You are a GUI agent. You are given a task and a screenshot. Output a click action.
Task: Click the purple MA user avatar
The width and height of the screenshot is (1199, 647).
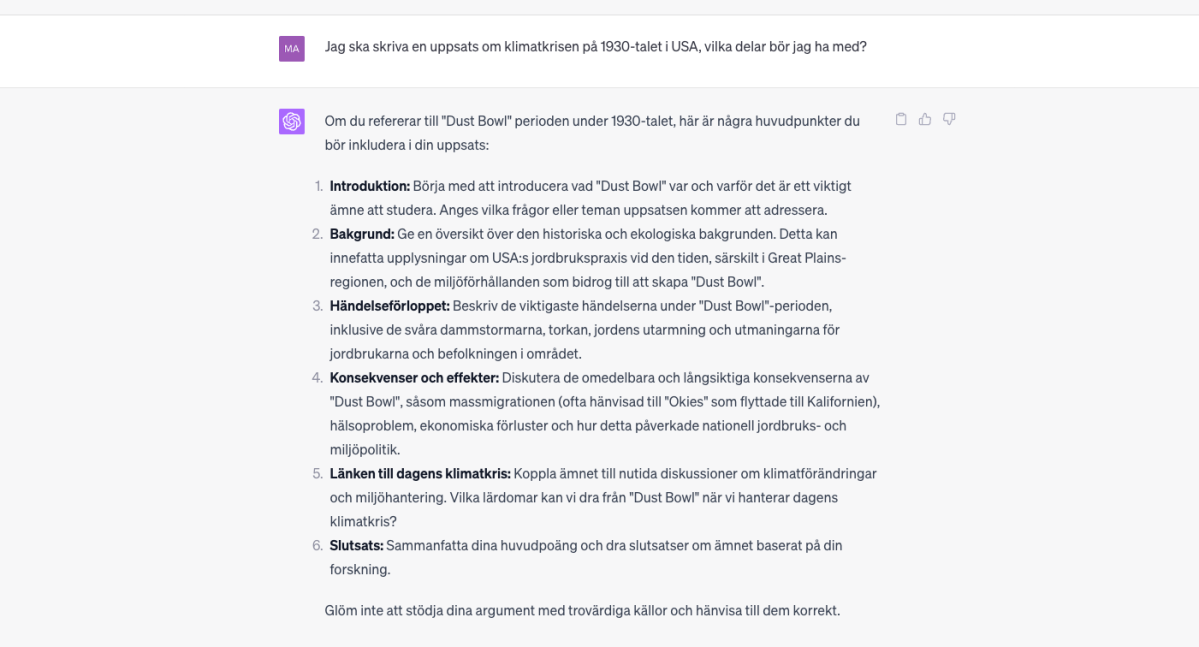pyautogui.click(x=291, y=48)
